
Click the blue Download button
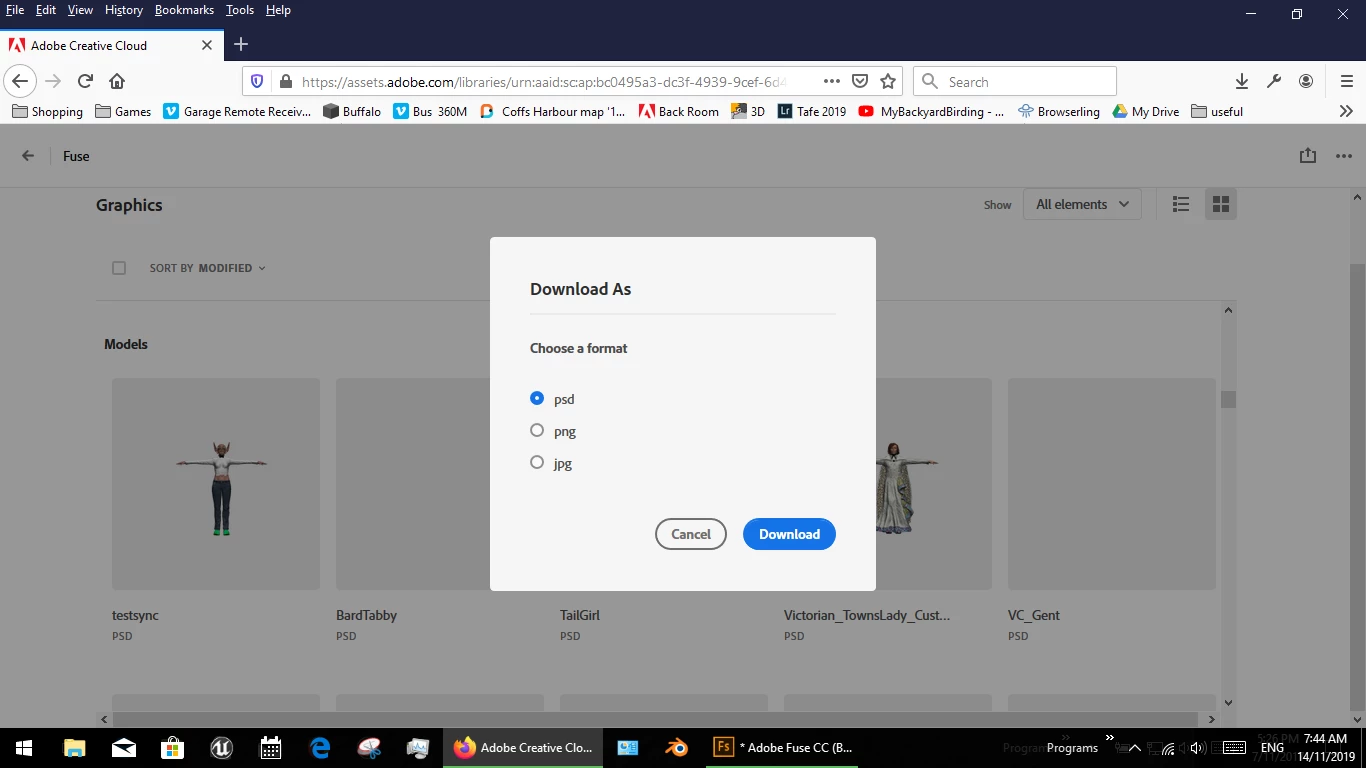(789, 534)
